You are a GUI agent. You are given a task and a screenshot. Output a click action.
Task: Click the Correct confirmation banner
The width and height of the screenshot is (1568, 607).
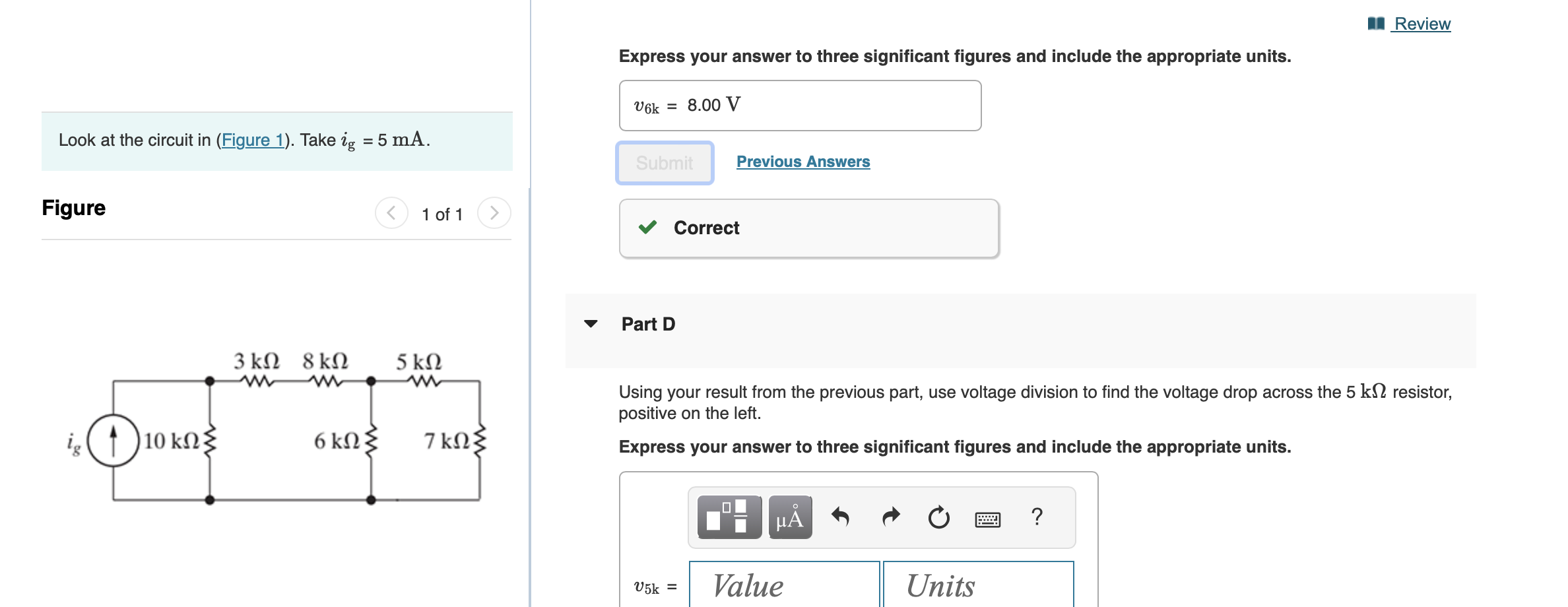pyautogui.click(x=808, y=228)
